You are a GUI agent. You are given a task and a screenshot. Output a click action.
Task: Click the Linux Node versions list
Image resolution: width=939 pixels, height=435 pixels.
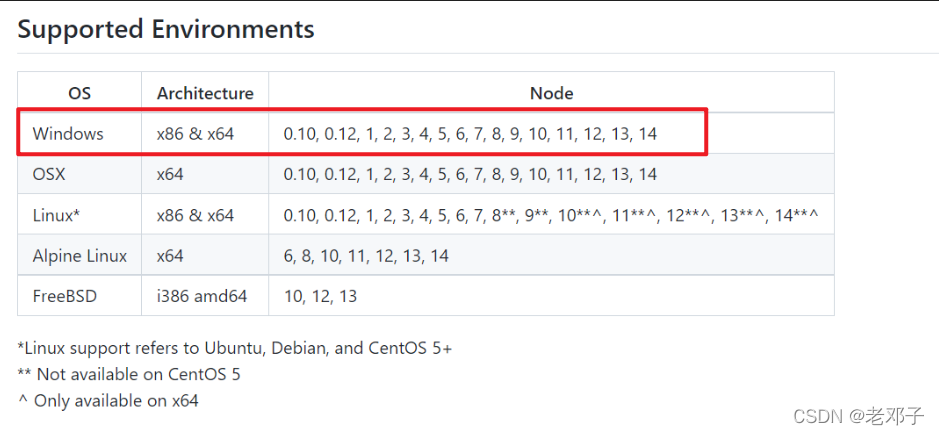(x=550, y=215)
